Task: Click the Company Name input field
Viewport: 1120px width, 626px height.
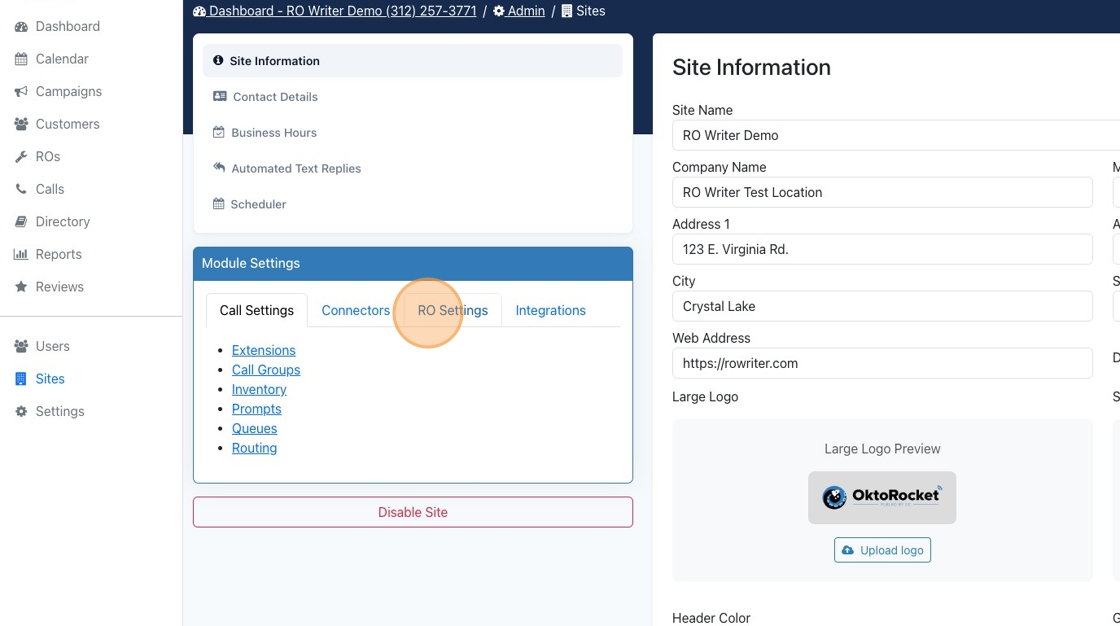Action: 882,192
